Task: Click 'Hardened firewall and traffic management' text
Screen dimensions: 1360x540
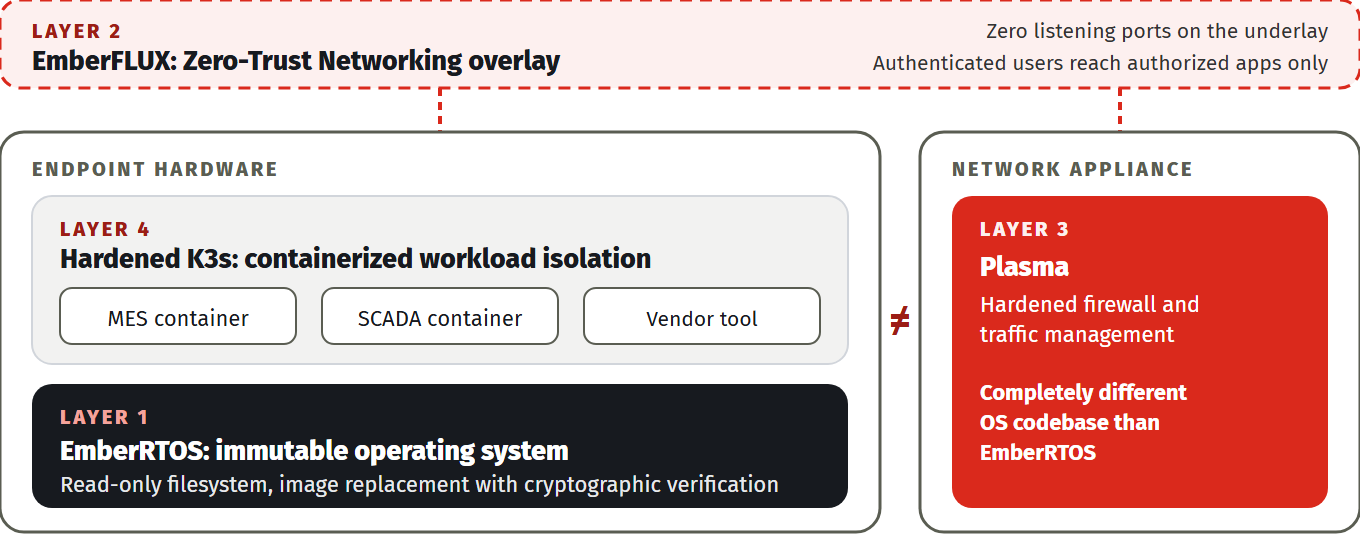Action: 1089,319
